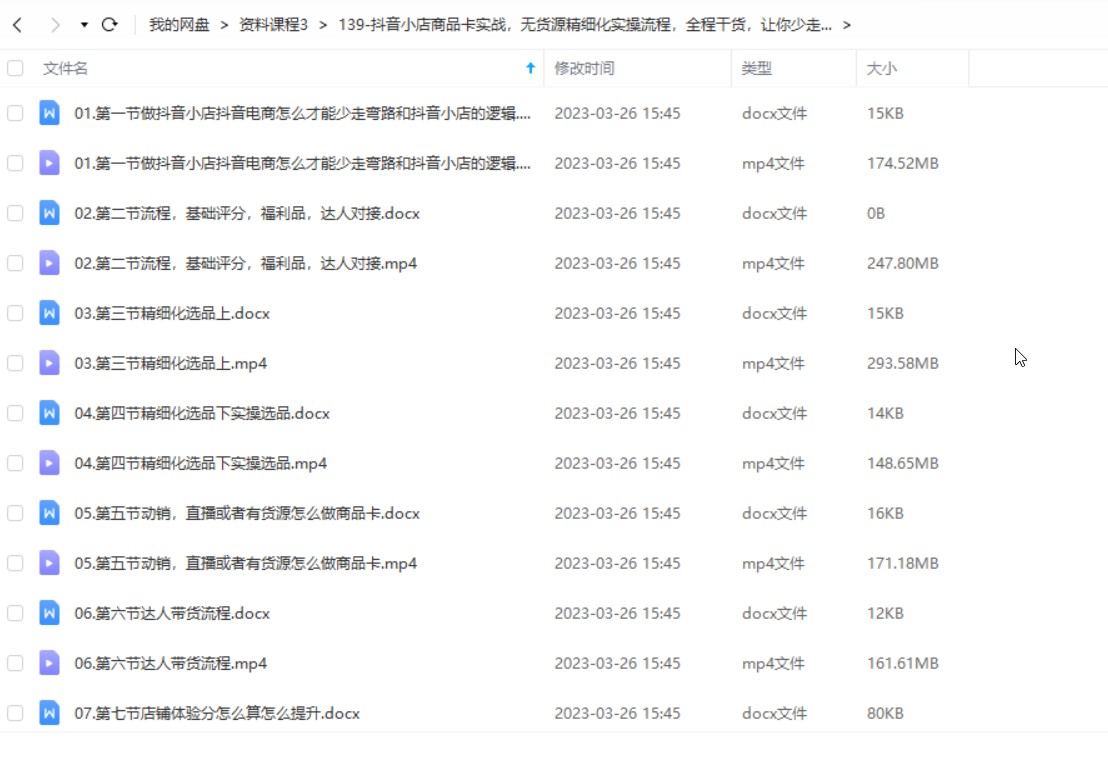The width and height of the screenshot is (1108, 761).
Task: Tick the checkbox for 03.第三节精细化选品上.docx
Action: [x=15, y=313]
